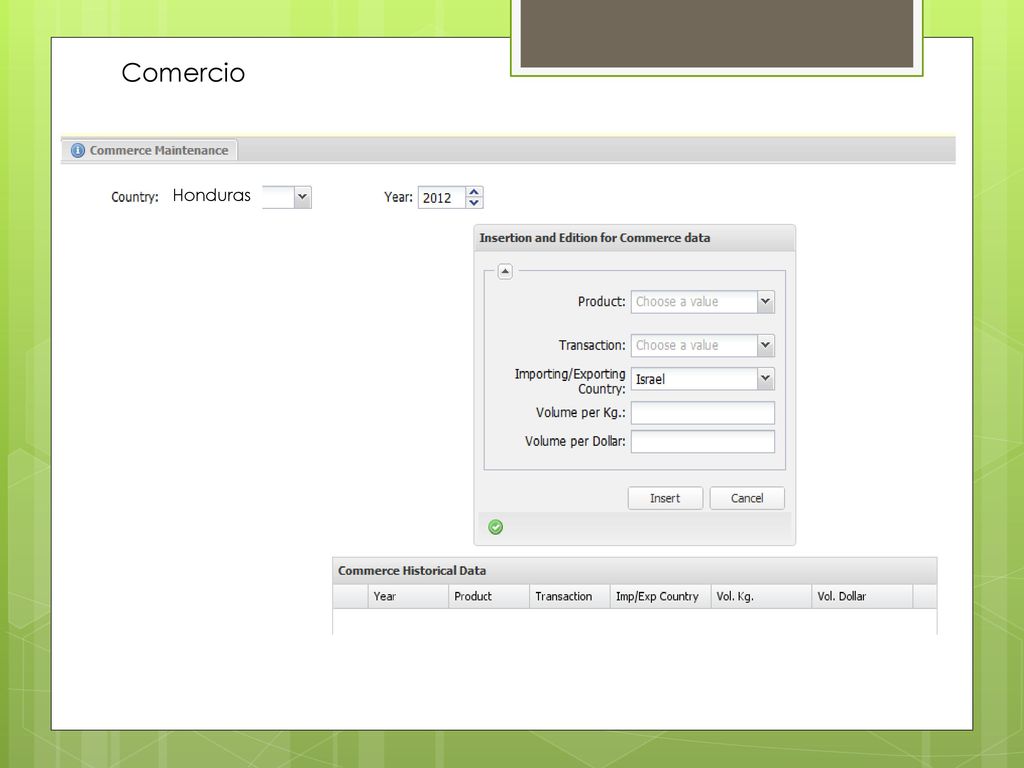Collapse the commerce data fieldset arrow

coord(505,271)
